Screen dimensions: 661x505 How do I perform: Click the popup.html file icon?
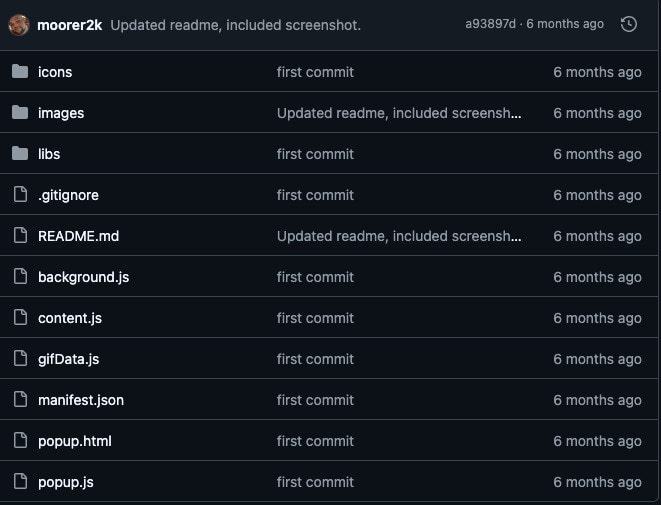20,441
